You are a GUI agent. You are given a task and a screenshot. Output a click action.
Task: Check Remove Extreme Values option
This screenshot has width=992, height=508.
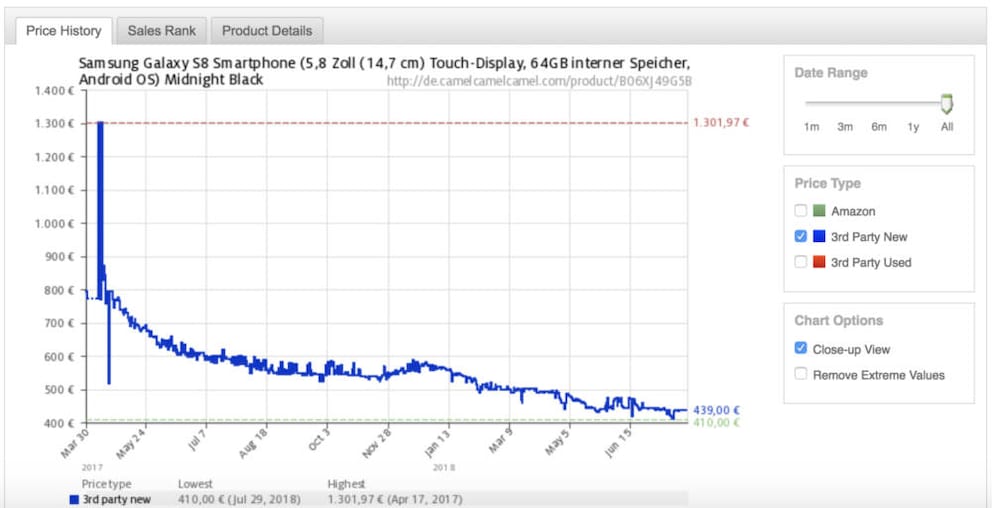click(800, 375)
